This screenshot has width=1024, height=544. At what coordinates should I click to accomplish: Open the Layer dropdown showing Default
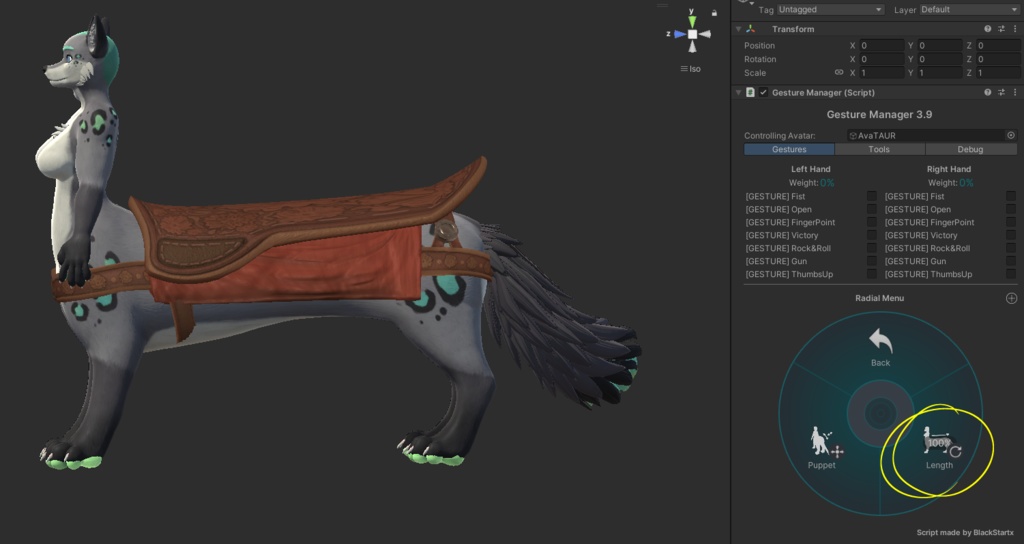(968, 9)
